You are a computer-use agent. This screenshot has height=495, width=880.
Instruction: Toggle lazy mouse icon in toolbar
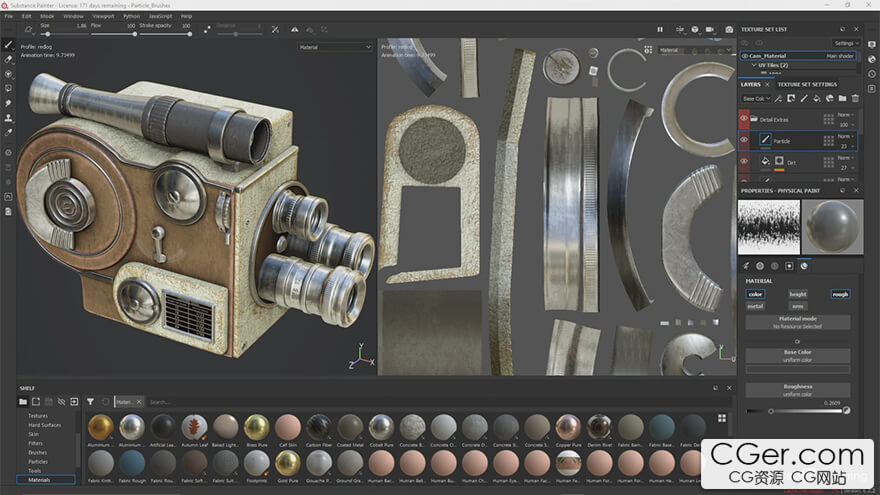[x=207, y=29]
